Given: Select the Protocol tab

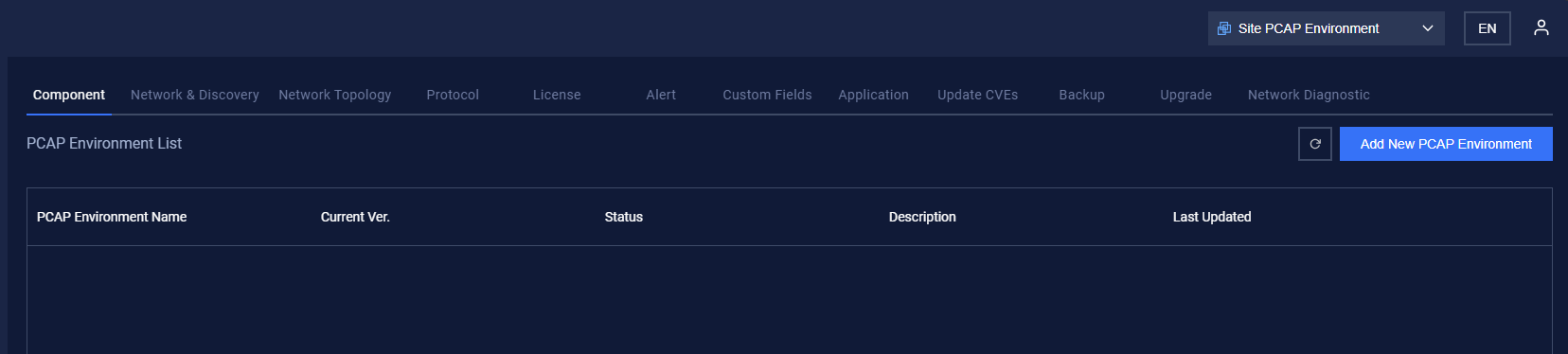Looking at the screenshot, I should 453,95.
